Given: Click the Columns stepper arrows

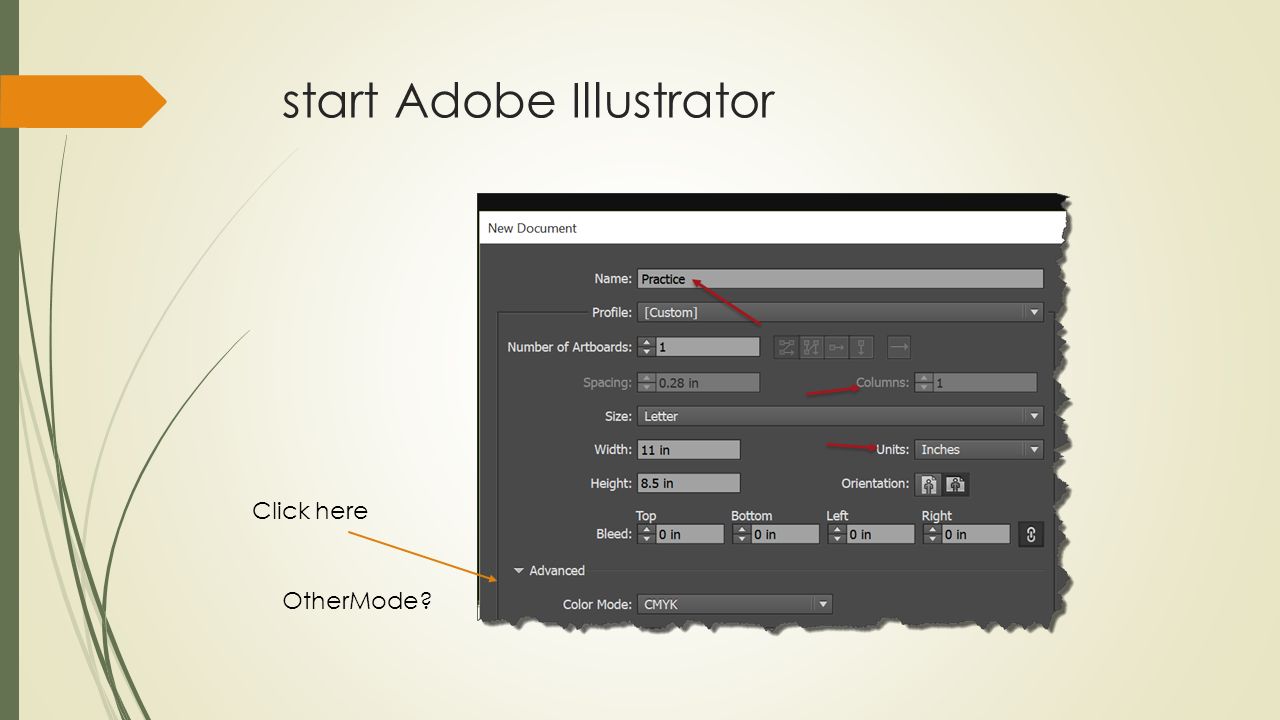Looking at the screenshot, I should pos(924,382).
